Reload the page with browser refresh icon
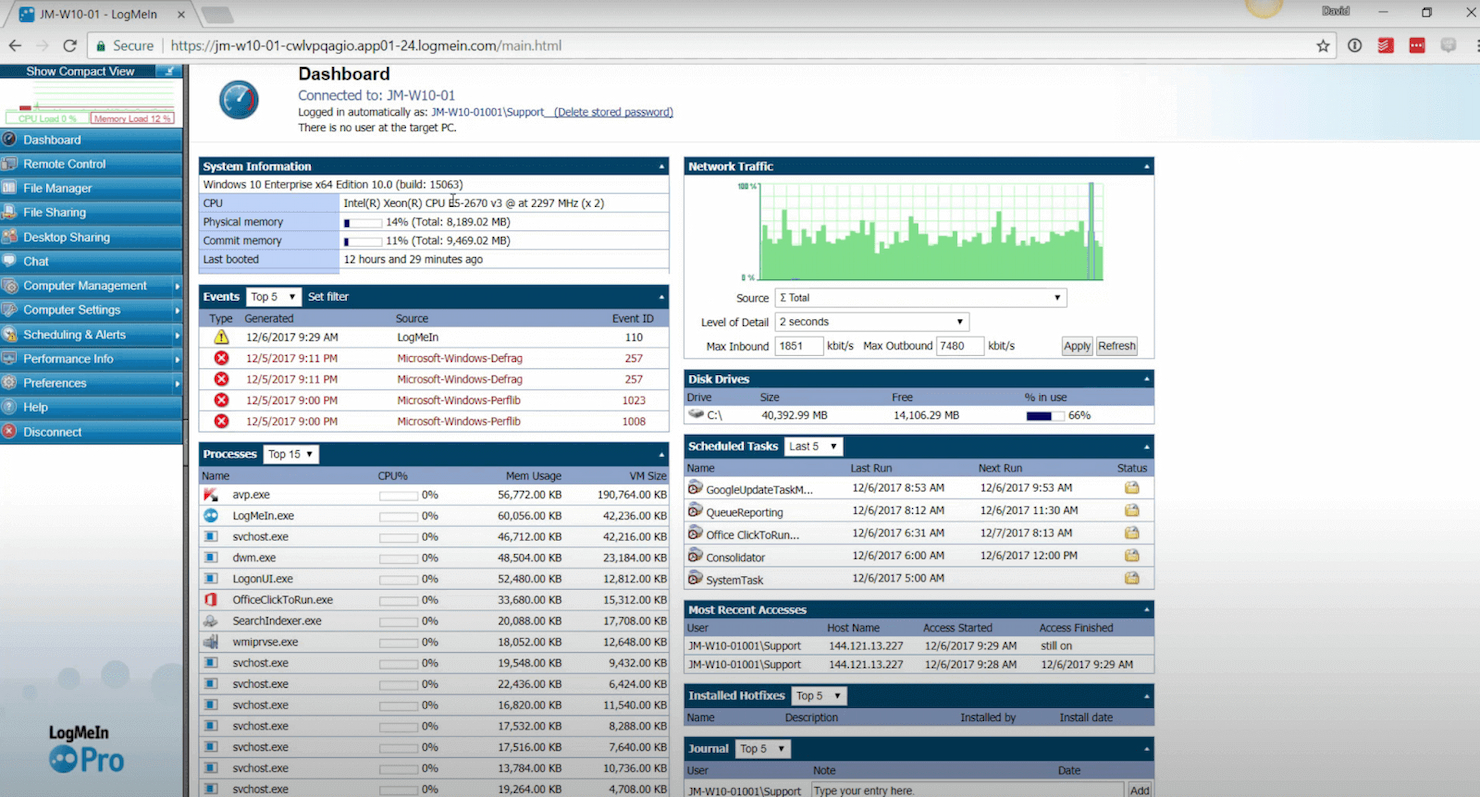The height and width of the screenshot is (797, 1480). (x=70, y=46)
